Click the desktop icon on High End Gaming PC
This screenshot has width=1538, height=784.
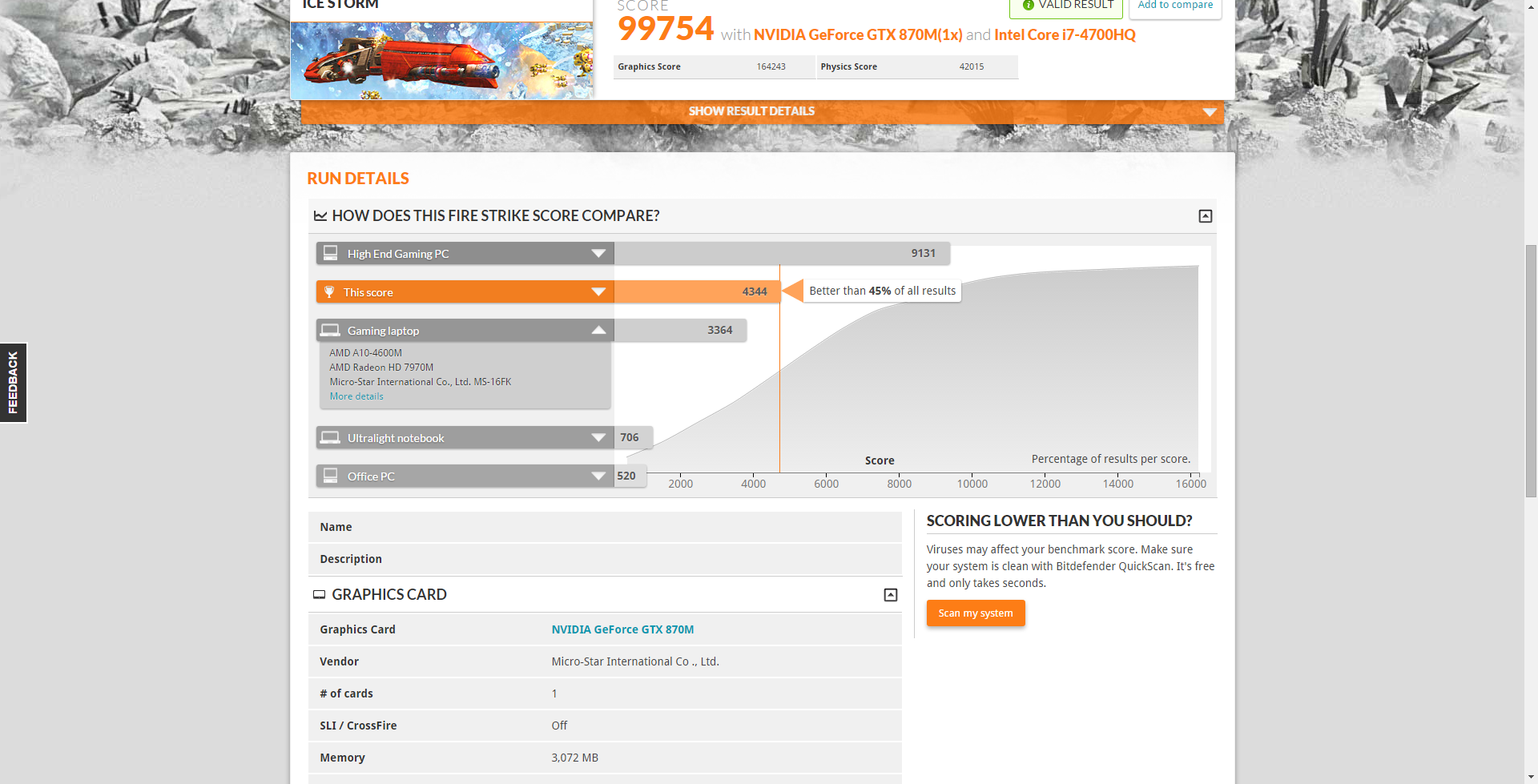pos(330,253)
